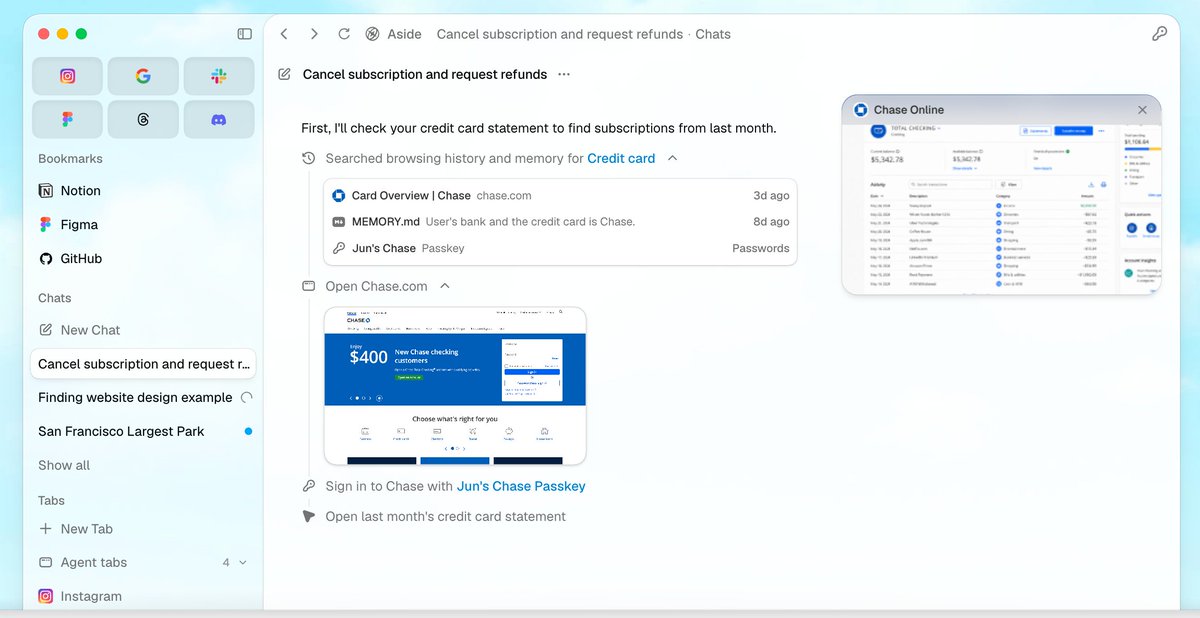1200x618 pixels.
Task: Open the Finding website design example chat
Action: pyautogui.click(x=143, y=397)
